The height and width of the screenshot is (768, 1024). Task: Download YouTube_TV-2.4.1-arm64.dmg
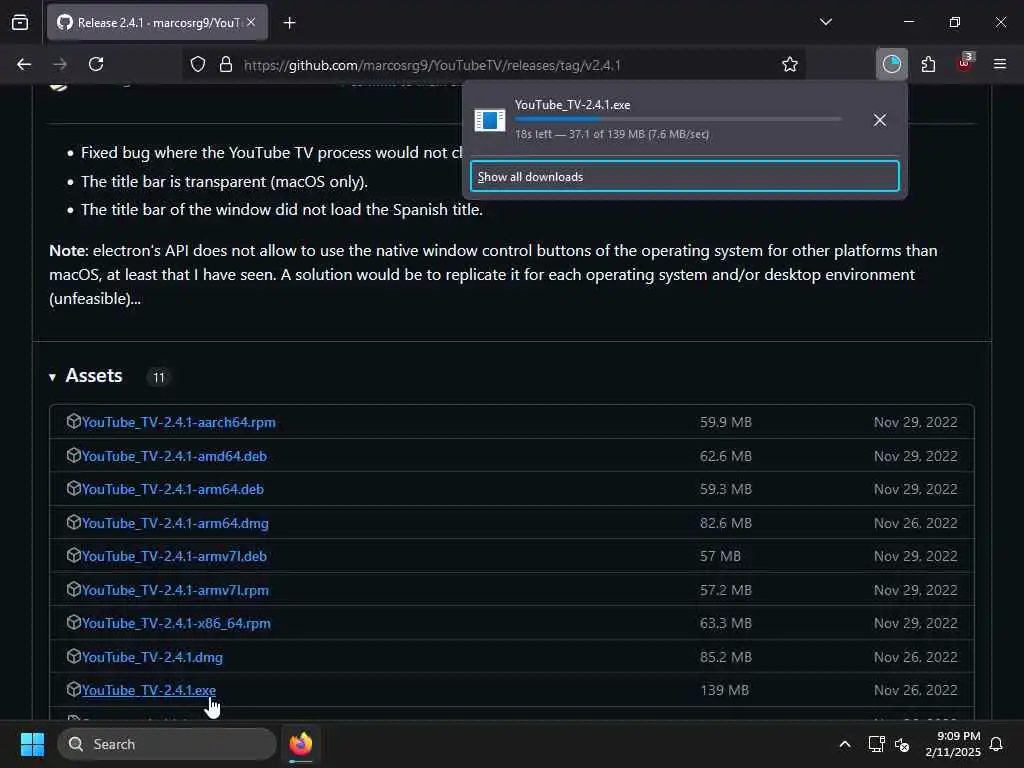[175, 524]
